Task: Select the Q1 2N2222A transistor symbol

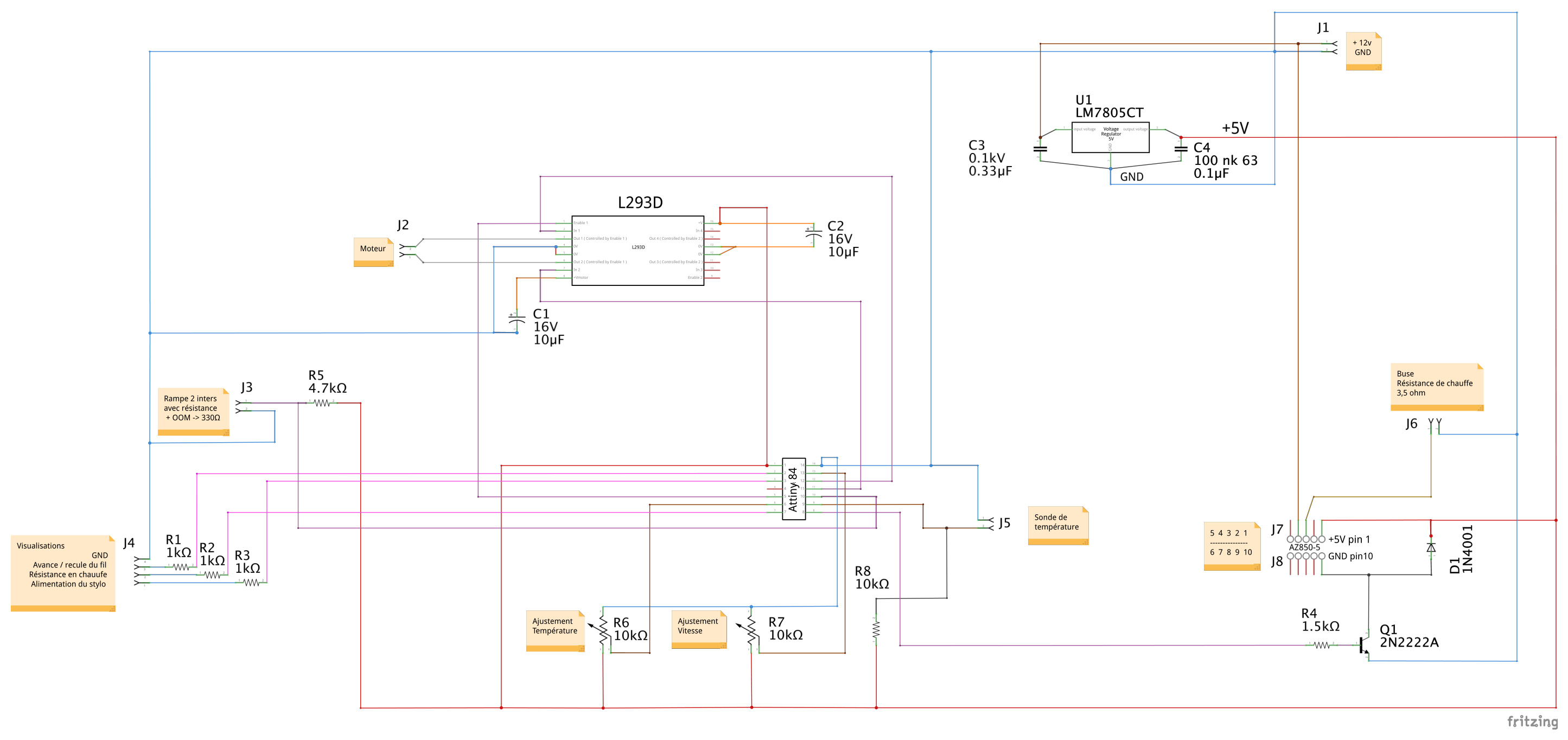Action: tap(1365, 645)
